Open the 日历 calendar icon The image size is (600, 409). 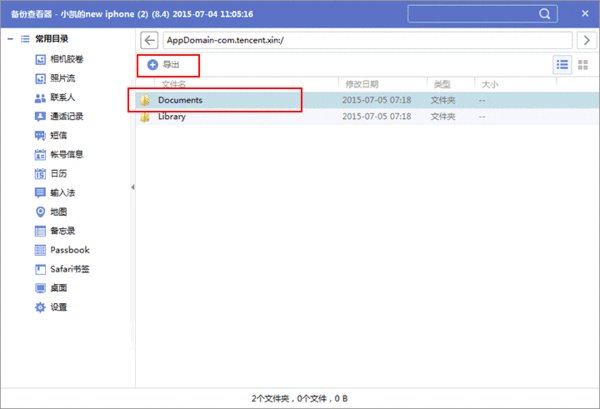[40, 173]
